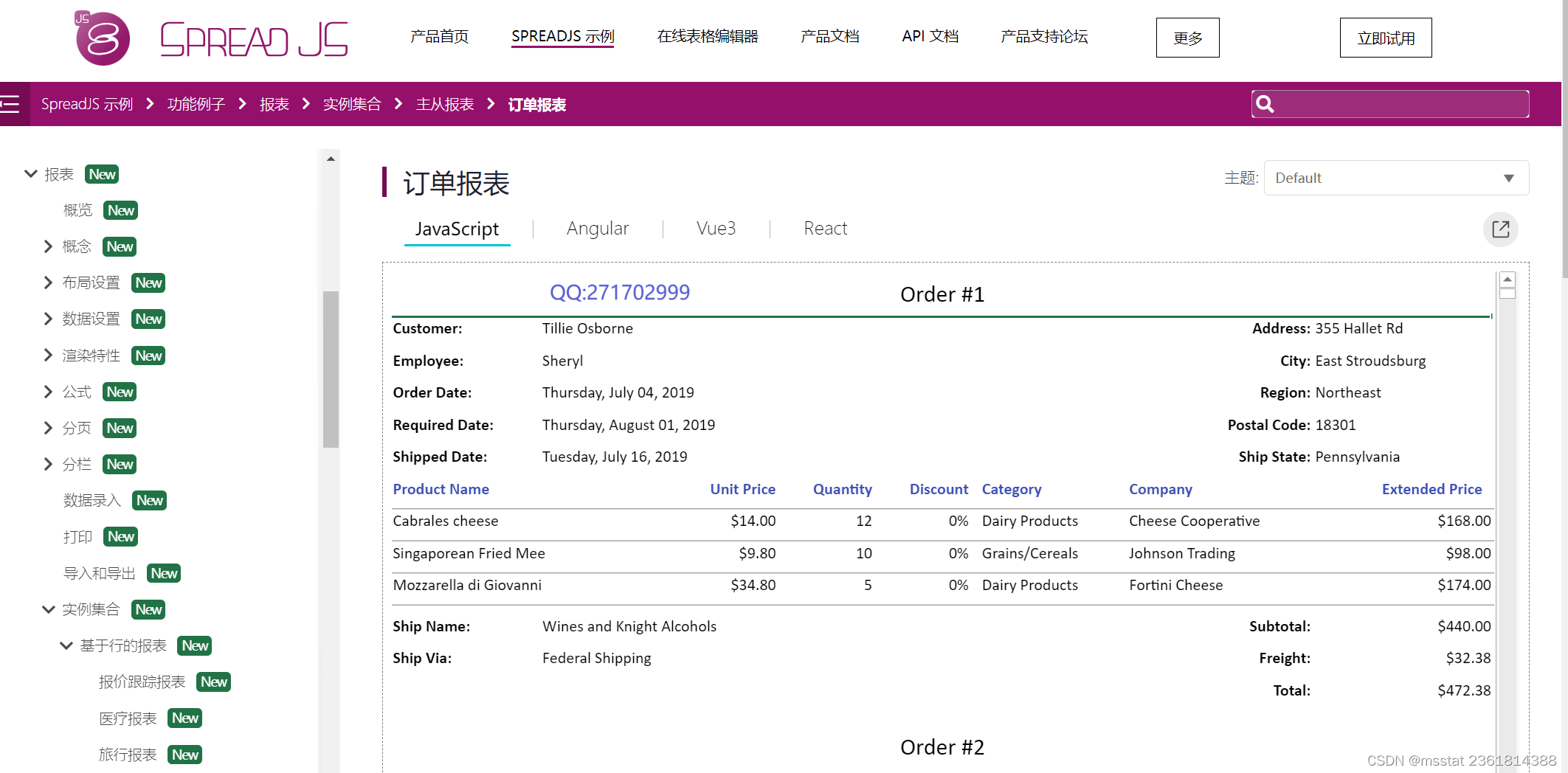Switch to the Angular tab
The height and width of the screenshot is (773, 1568).
[598, 229]
